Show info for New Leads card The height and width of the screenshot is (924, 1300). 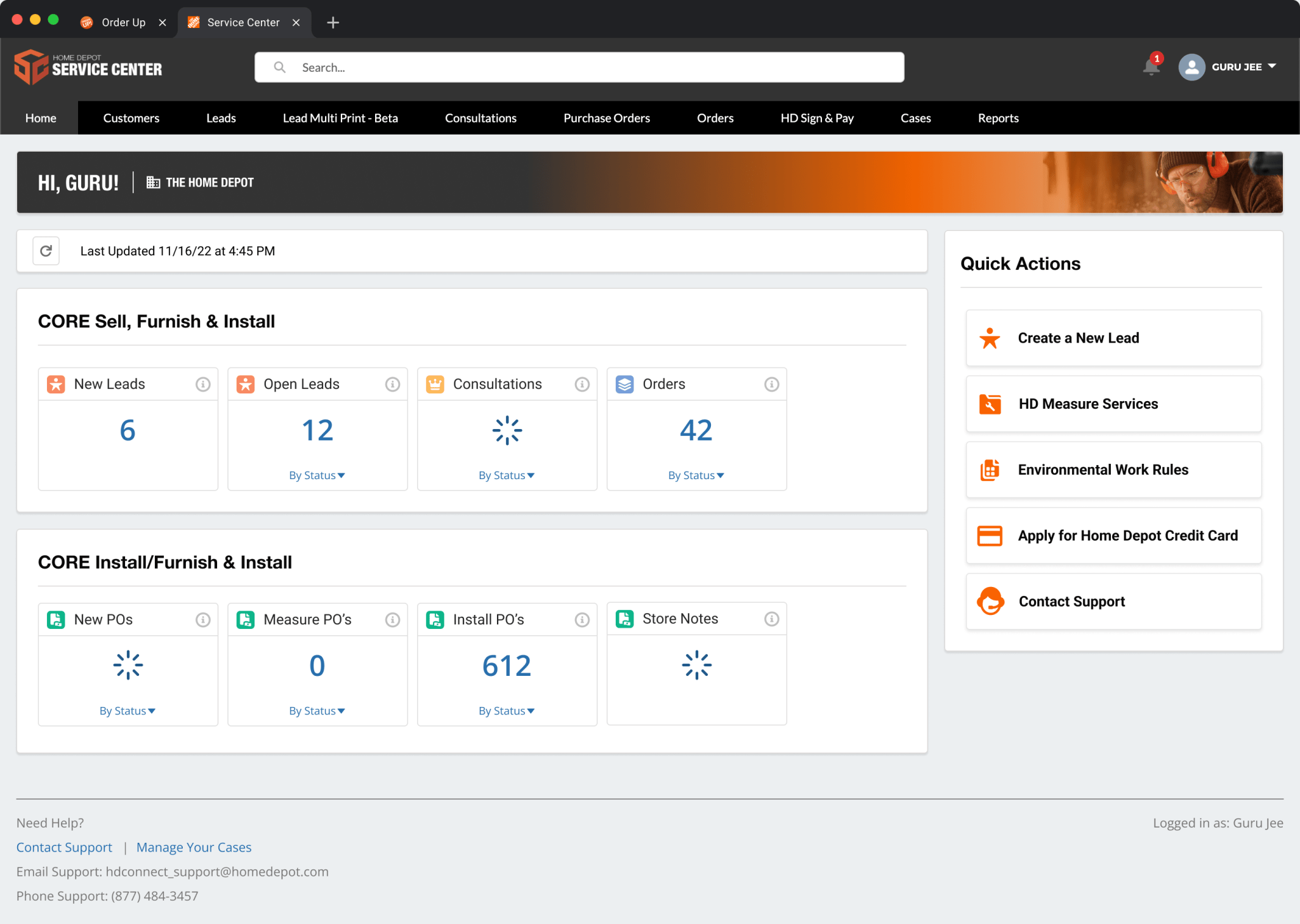pyautogui.click(x=203, y=385)
